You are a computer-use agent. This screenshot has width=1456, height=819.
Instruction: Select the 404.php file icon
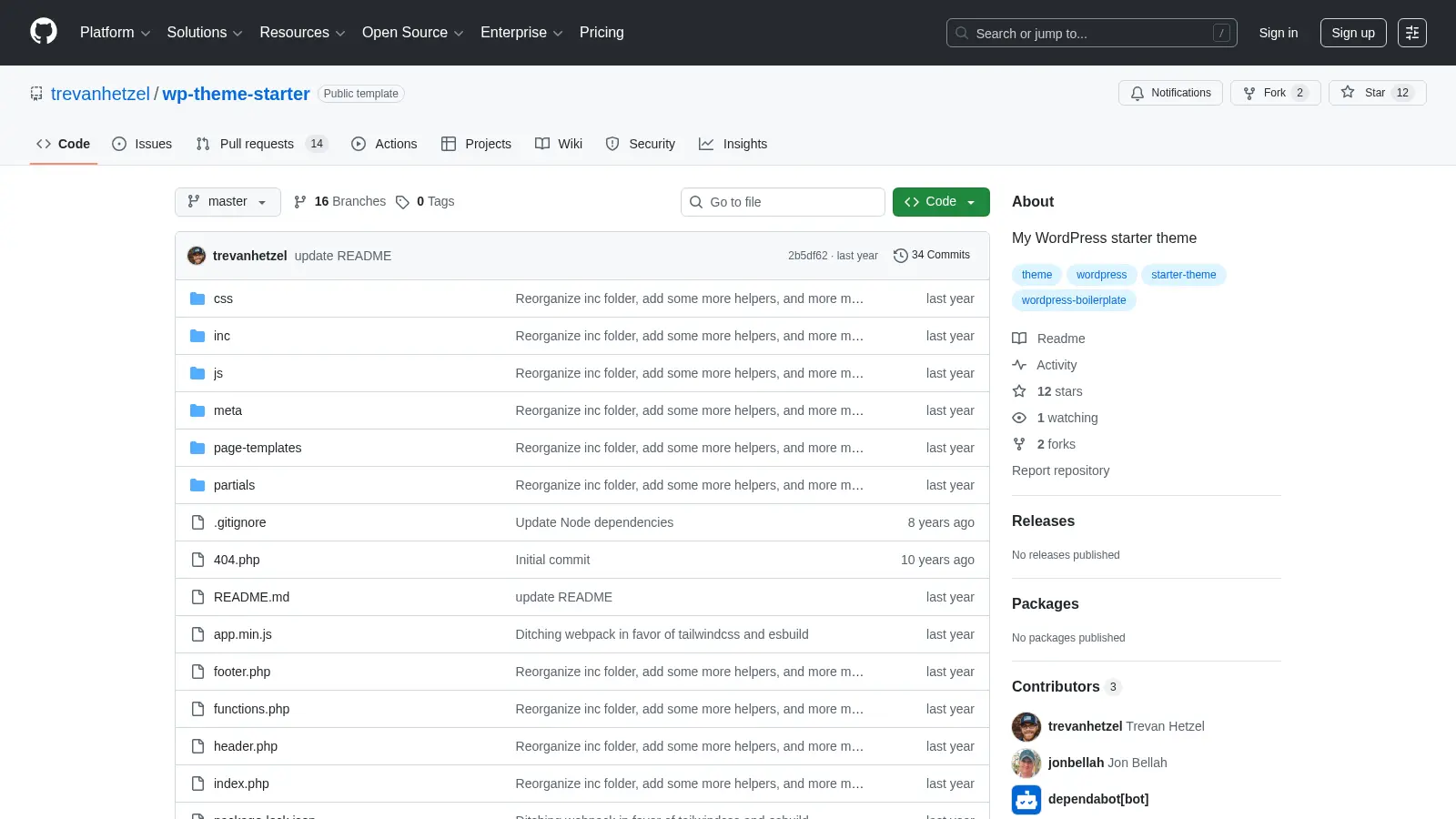pyautogui.click(x=197, y=560)
